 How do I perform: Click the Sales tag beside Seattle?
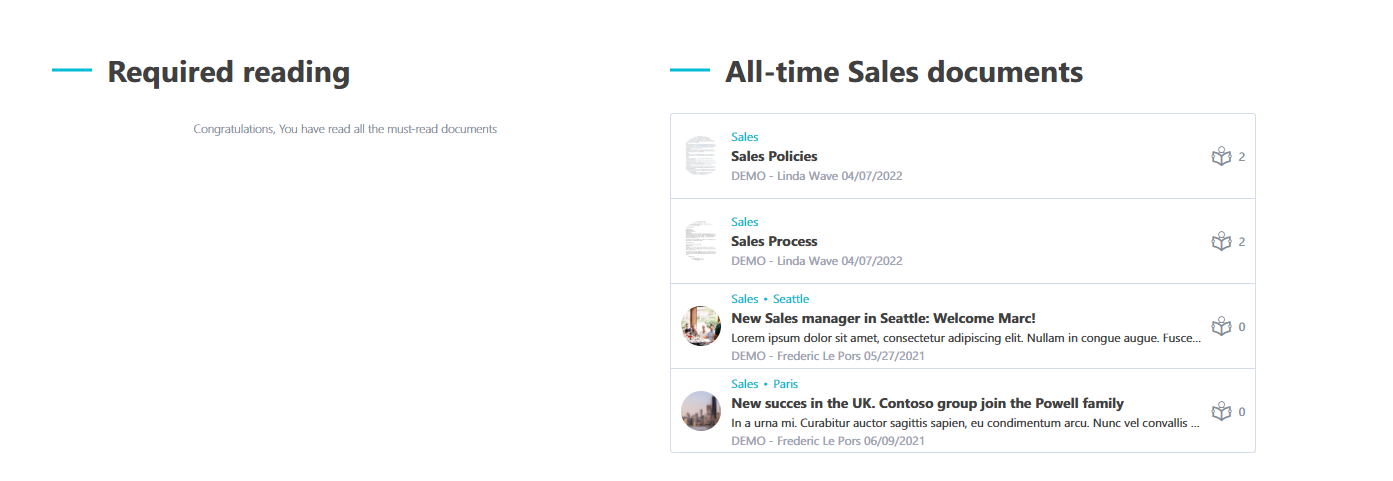[x=745, y=299]
